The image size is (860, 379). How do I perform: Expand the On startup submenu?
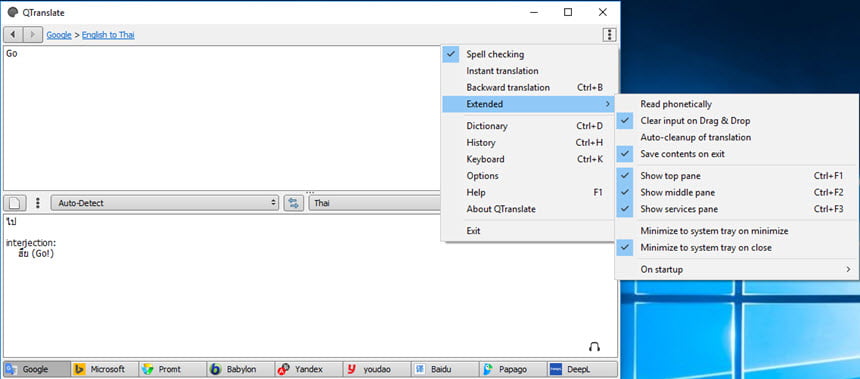737,269
